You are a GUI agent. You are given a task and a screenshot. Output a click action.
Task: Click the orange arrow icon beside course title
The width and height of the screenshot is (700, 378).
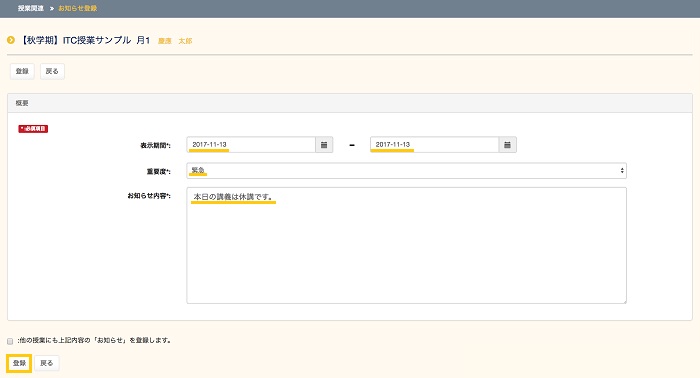pos(11,40)
